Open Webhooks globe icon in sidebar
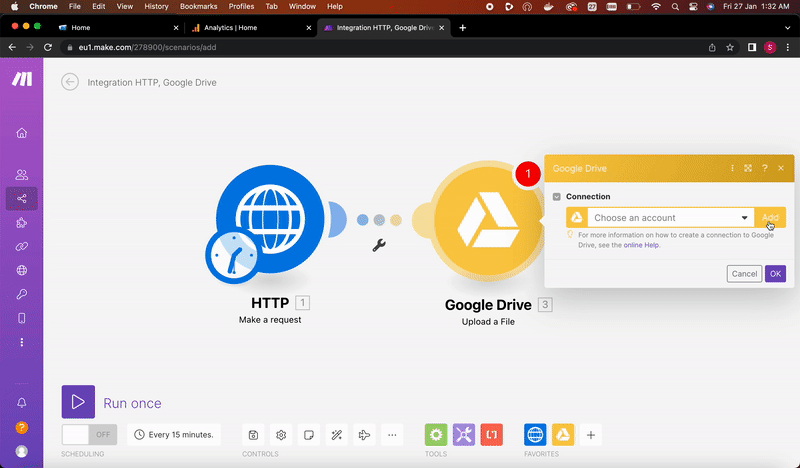The width and height of the screenshot is (800, 468). coord(21,270)
